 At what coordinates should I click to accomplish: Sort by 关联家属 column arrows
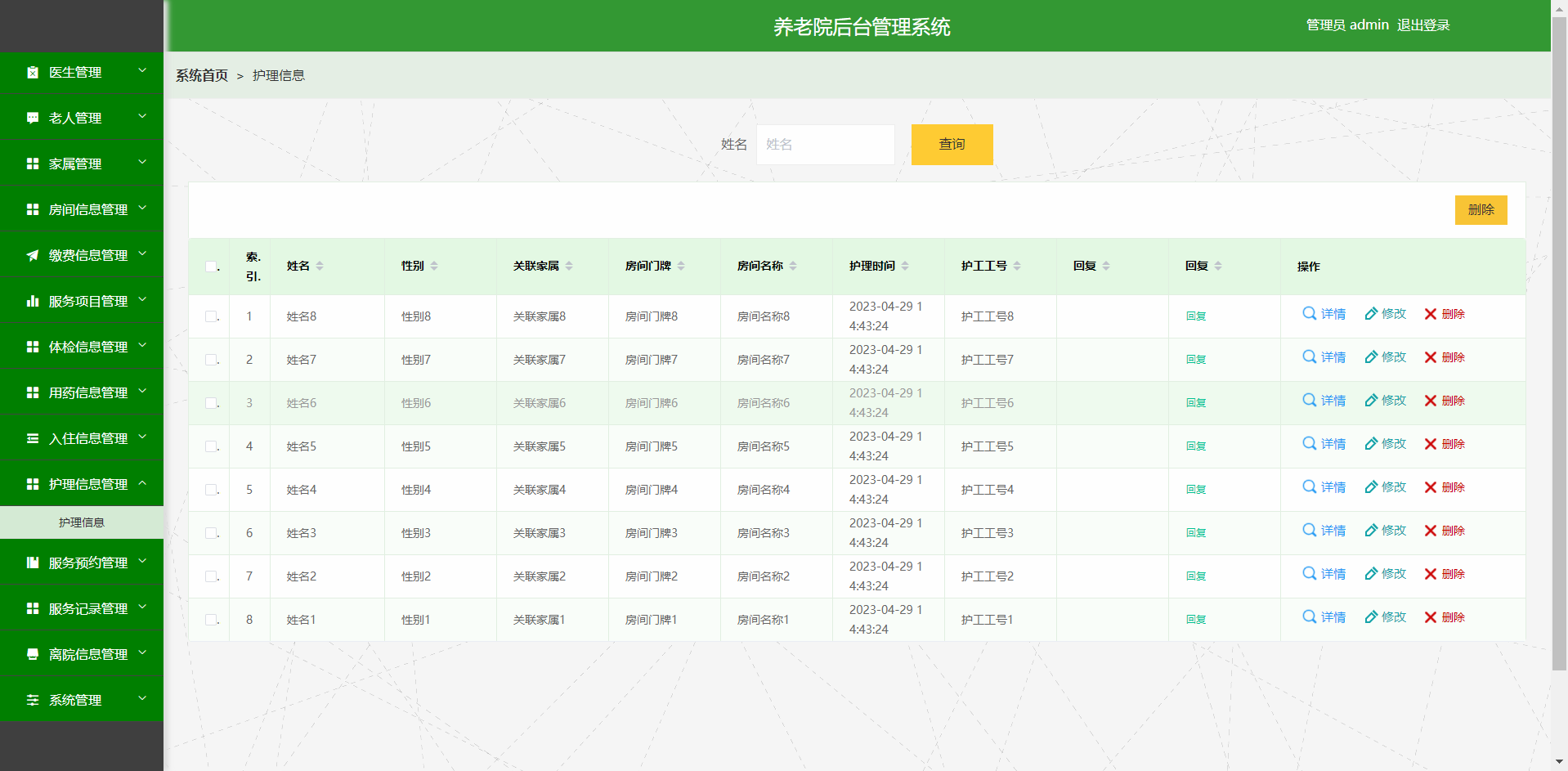tap(569, 266)
